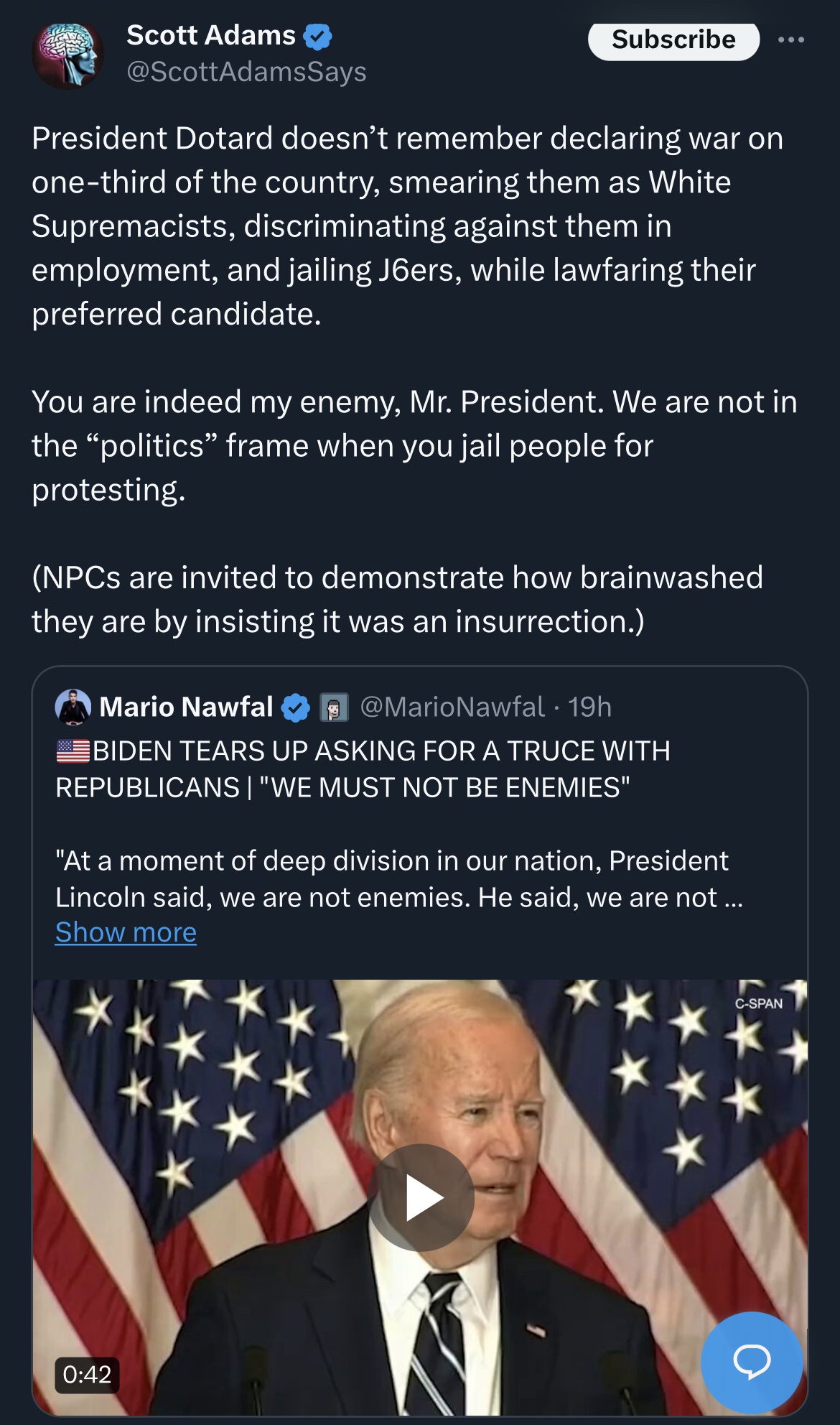
Task: Click the main post text starting "President Dotard"
Action: (407, 226)
